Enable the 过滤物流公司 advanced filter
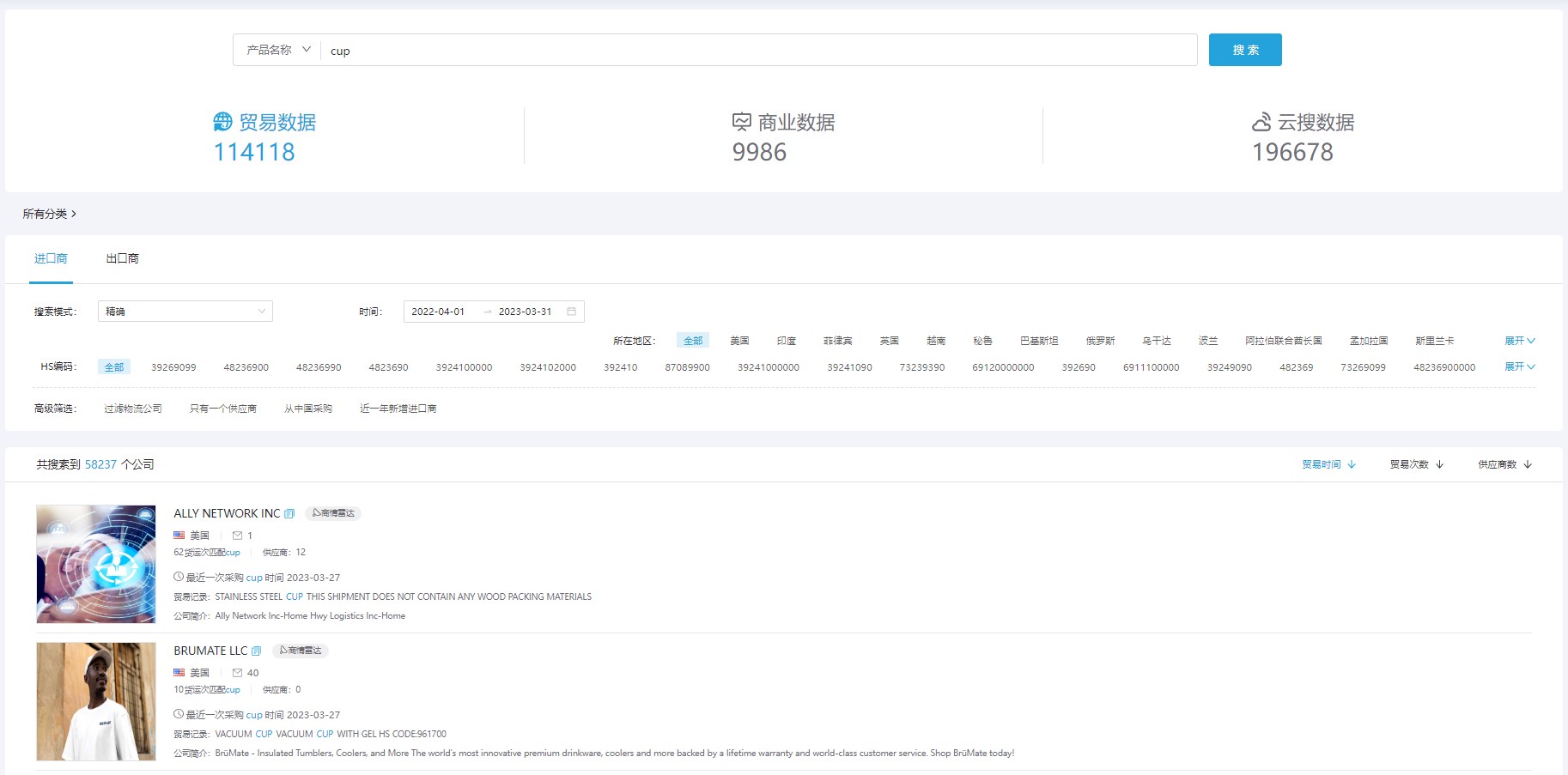 pyautogui.click(x=133, y=409)
